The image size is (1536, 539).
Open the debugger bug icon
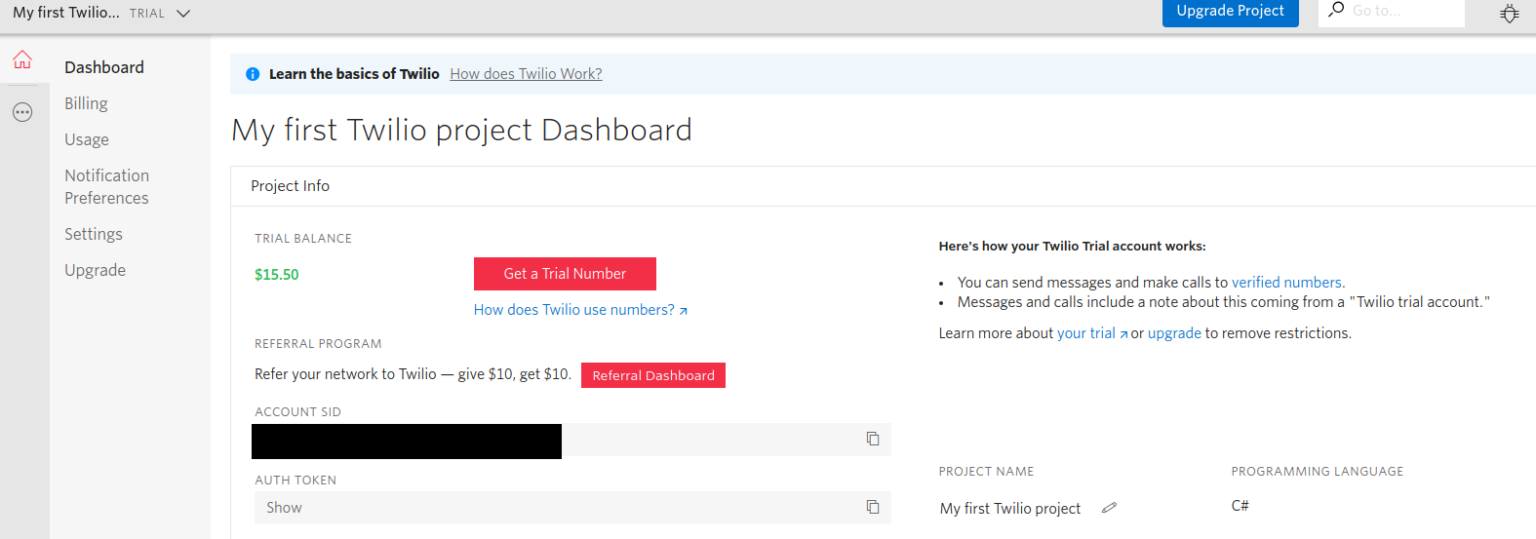[x=1509, y=13]
